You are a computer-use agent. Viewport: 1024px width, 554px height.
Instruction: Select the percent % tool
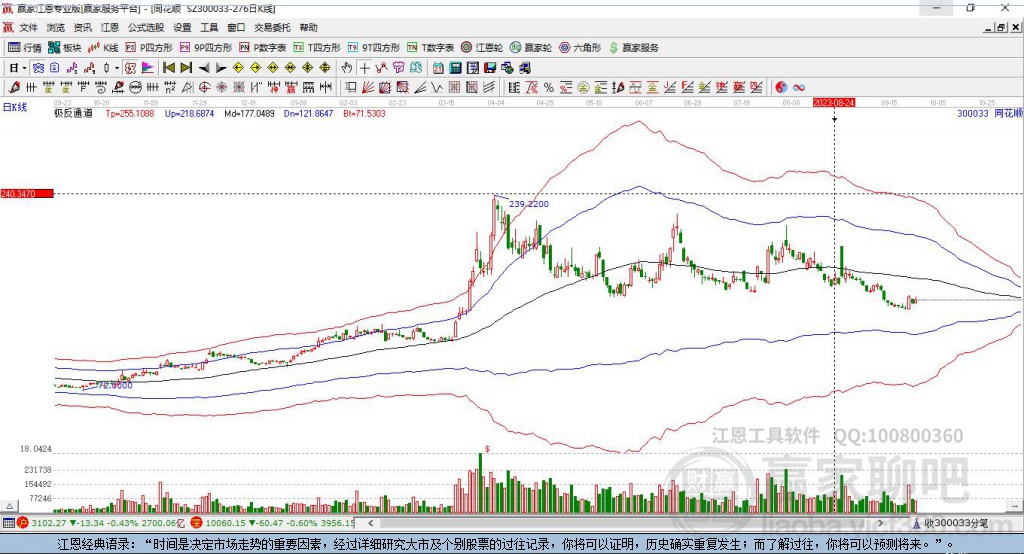click(x=549, y=88)
